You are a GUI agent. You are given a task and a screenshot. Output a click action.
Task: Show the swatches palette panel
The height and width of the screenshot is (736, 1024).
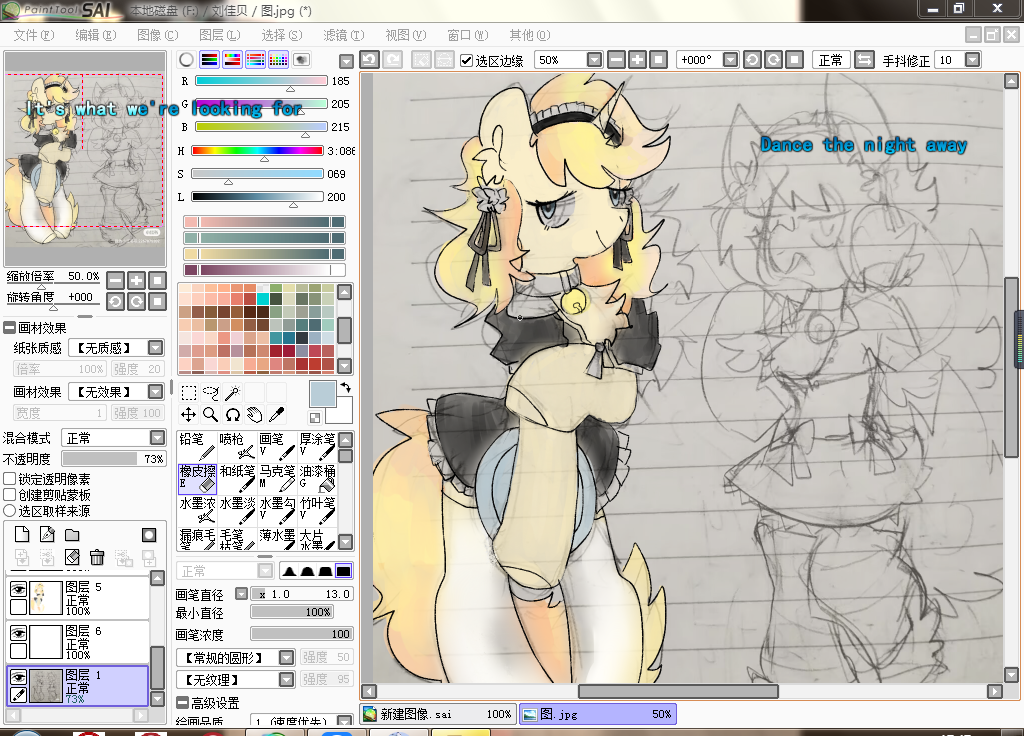coord(278,59)
